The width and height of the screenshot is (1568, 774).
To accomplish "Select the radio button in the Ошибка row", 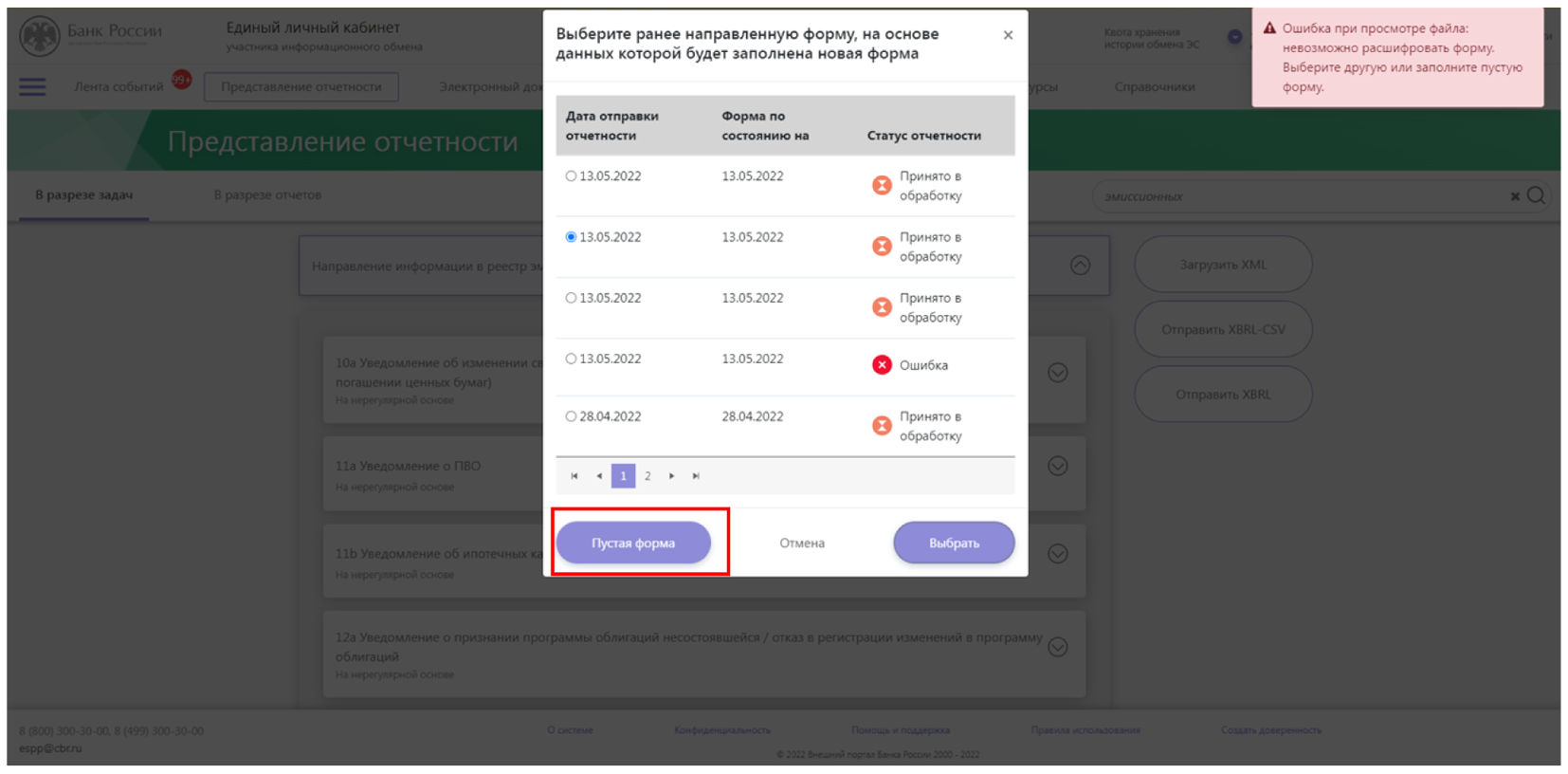I will 571,359.
